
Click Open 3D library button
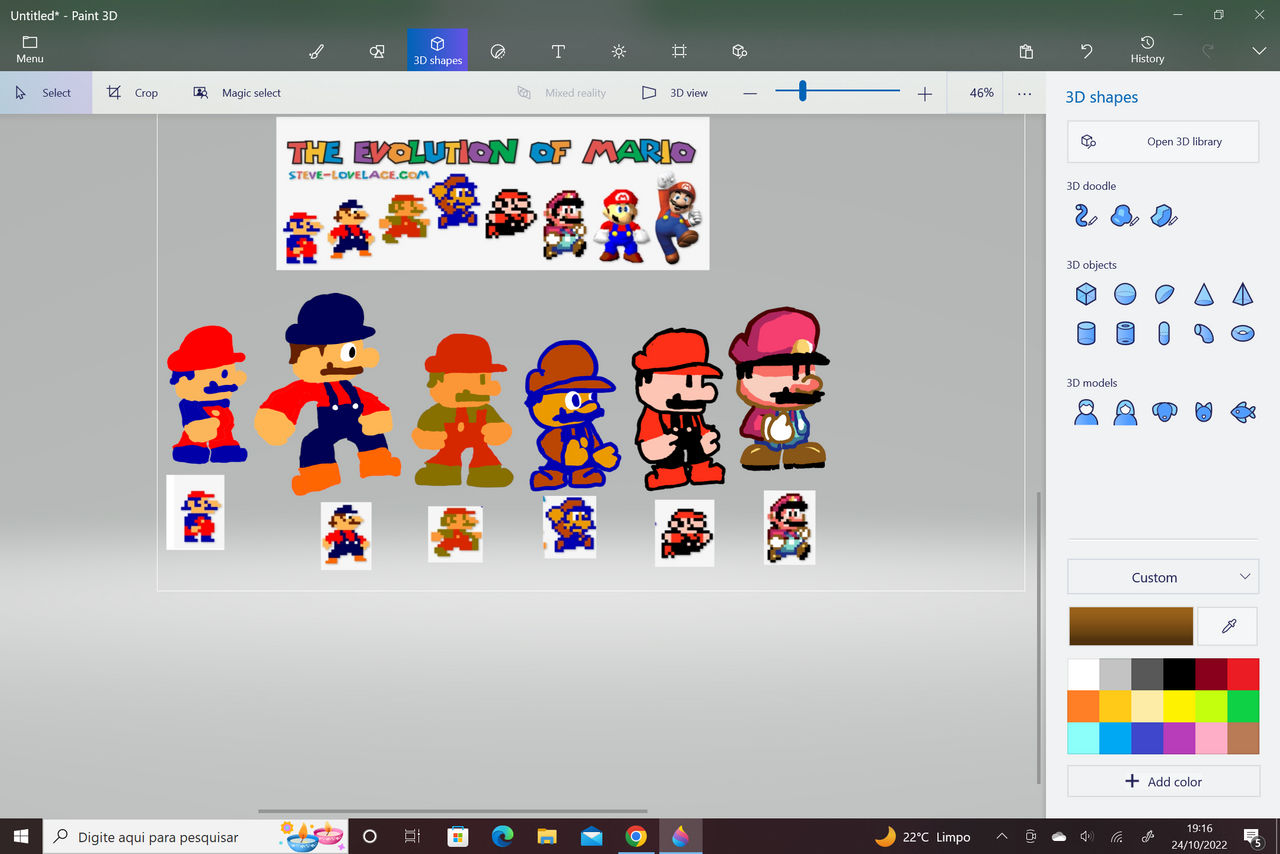pyautogui.click(x=1163, y=142)
